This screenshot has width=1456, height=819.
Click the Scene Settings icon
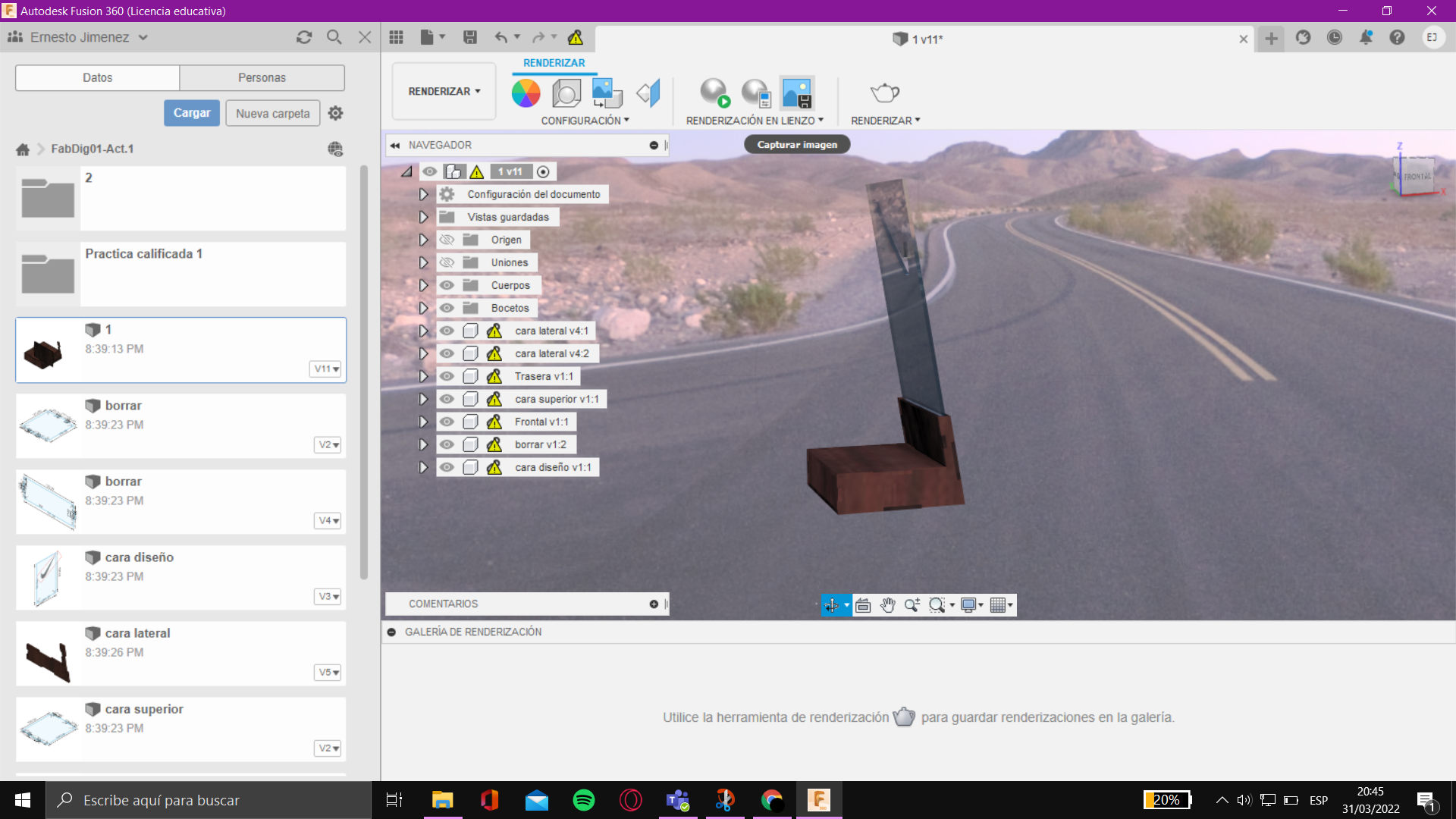click(x=566, y=93)
